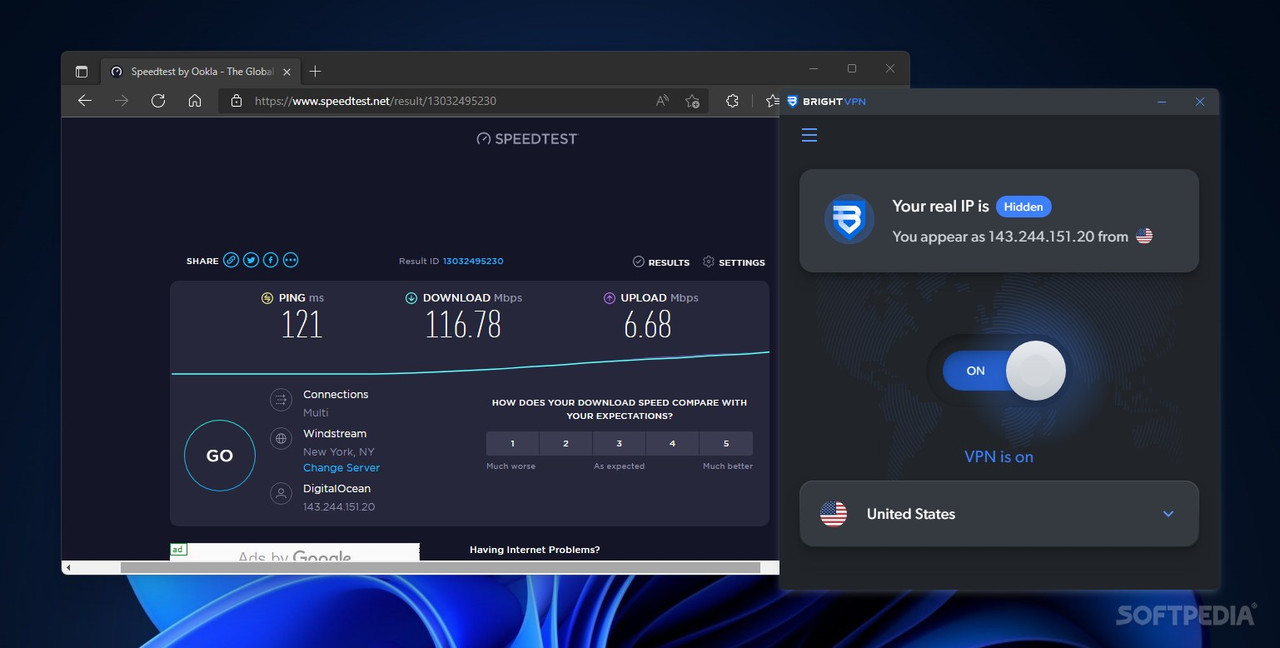Click the site lock icon in address bar

tap(237, 101)
